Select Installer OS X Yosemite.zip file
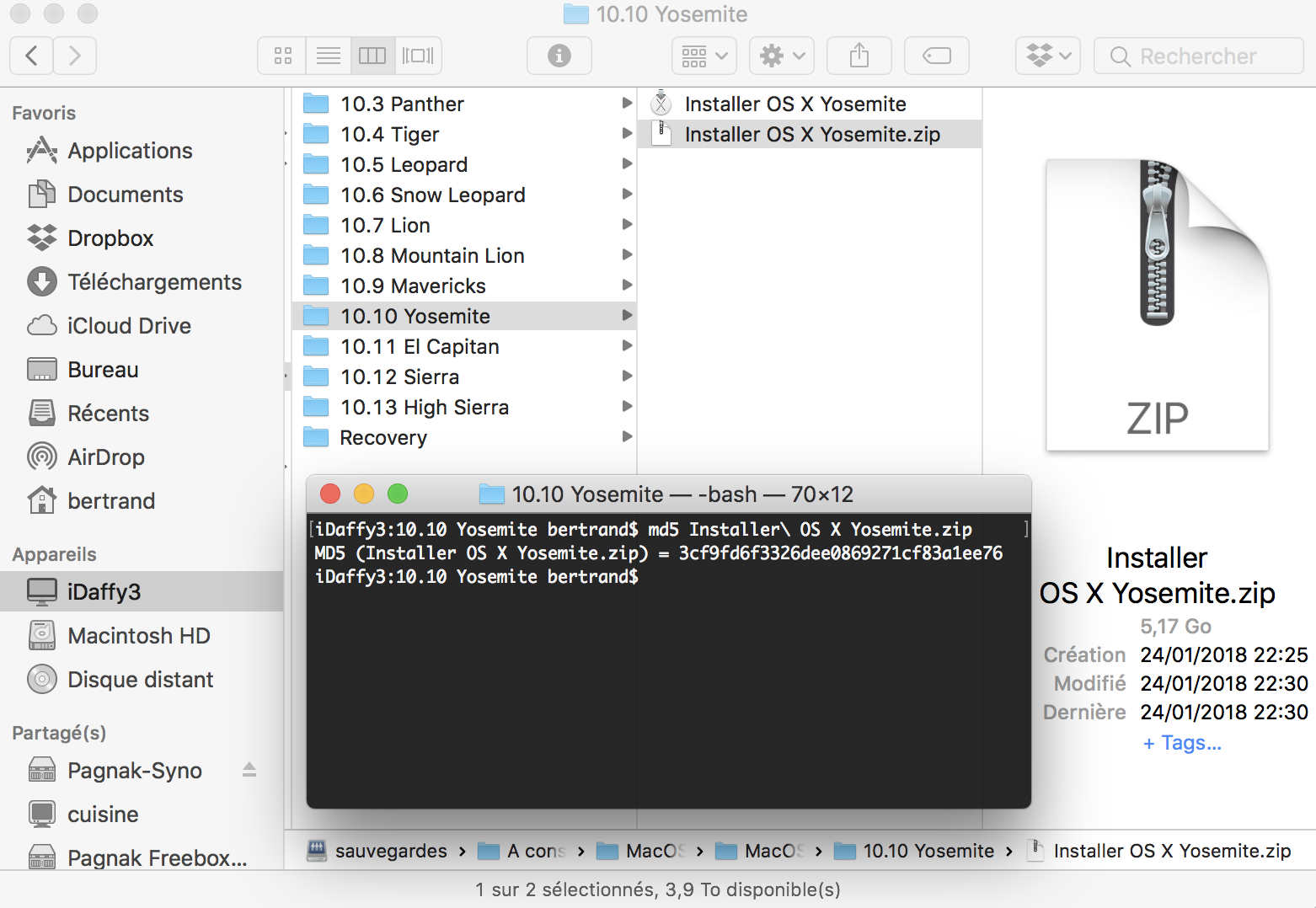The width and height of the screenshot is (1316, 908). (810, 134)
